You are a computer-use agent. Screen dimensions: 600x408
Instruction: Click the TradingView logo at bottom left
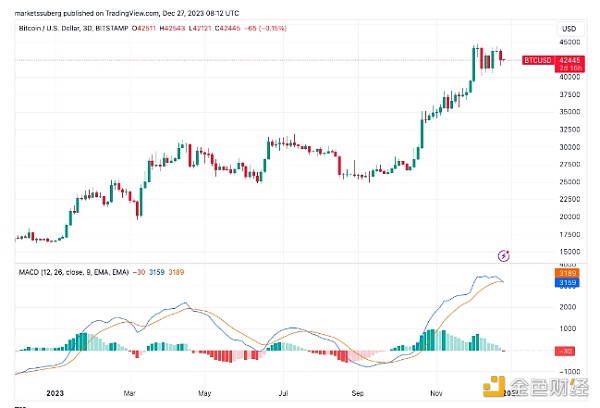[x=22, y=405]
